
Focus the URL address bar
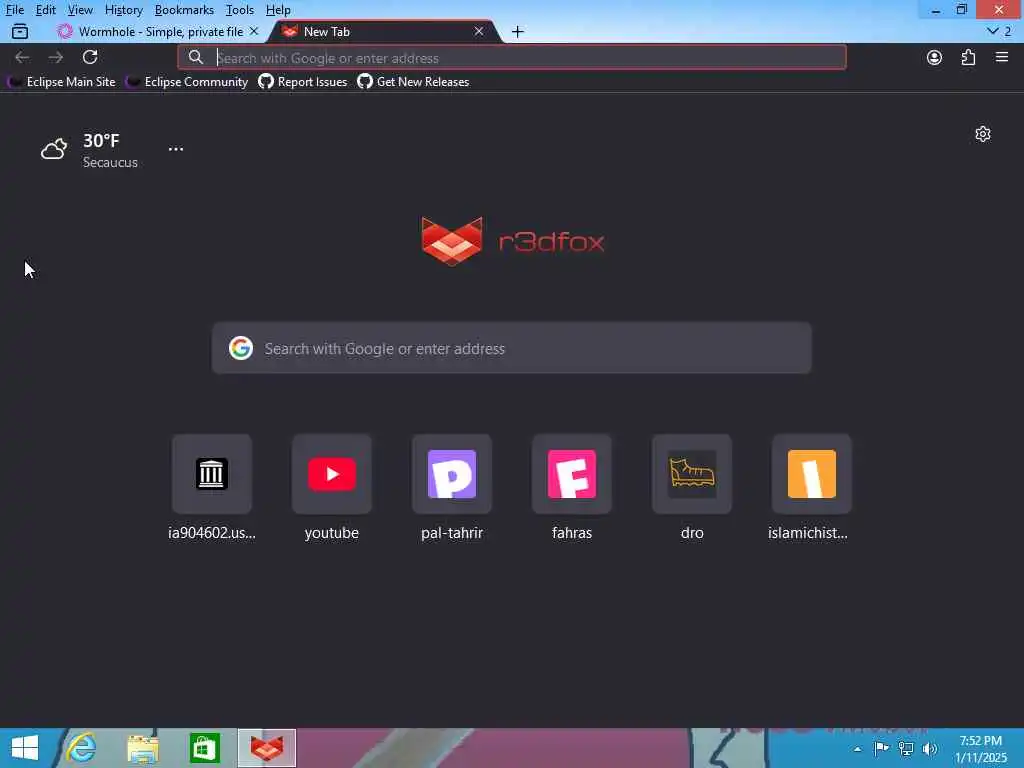pyautogui.click(x=512, y=57)
